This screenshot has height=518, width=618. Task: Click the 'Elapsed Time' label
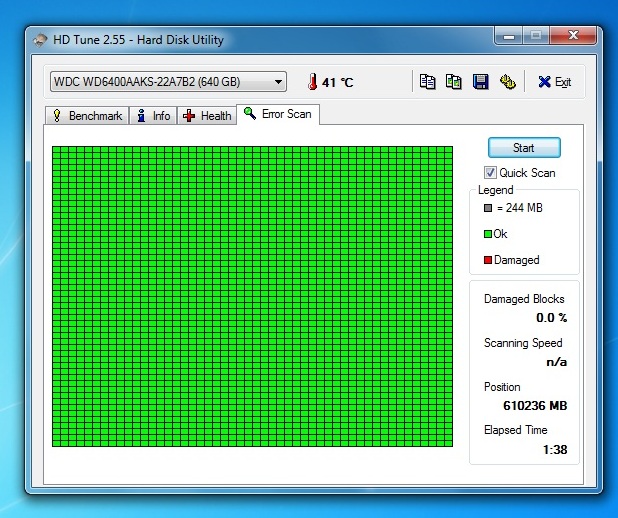coord(516,430)
